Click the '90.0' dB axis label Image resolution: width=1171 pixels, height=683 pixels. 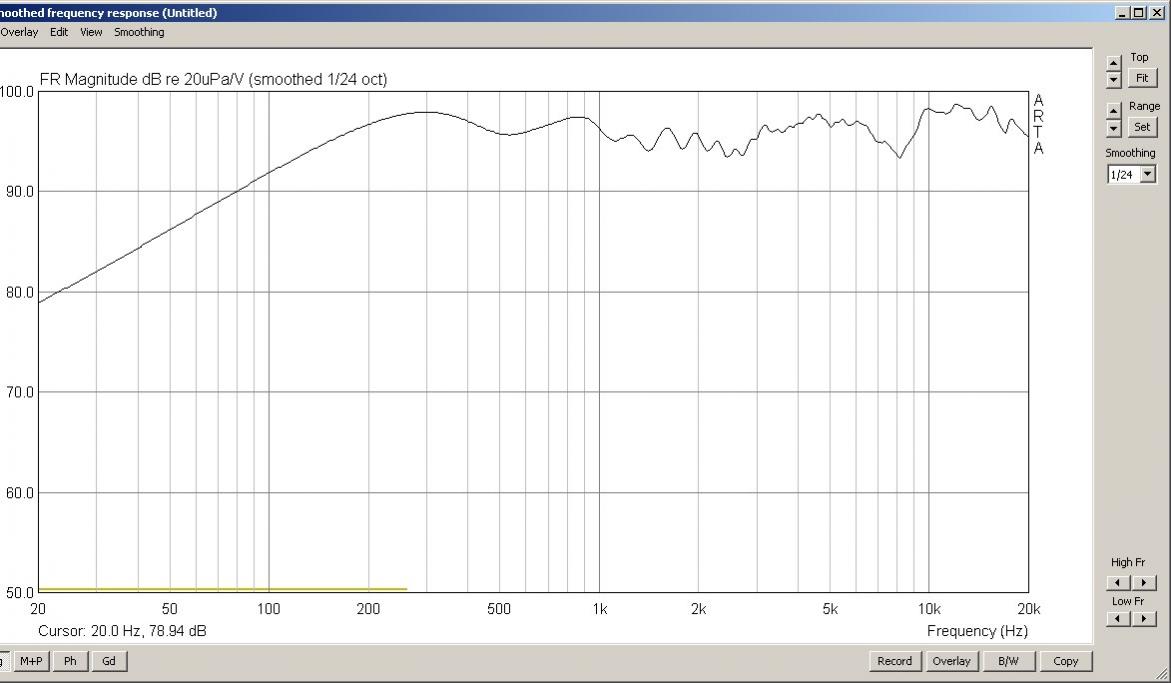[19, 191]
